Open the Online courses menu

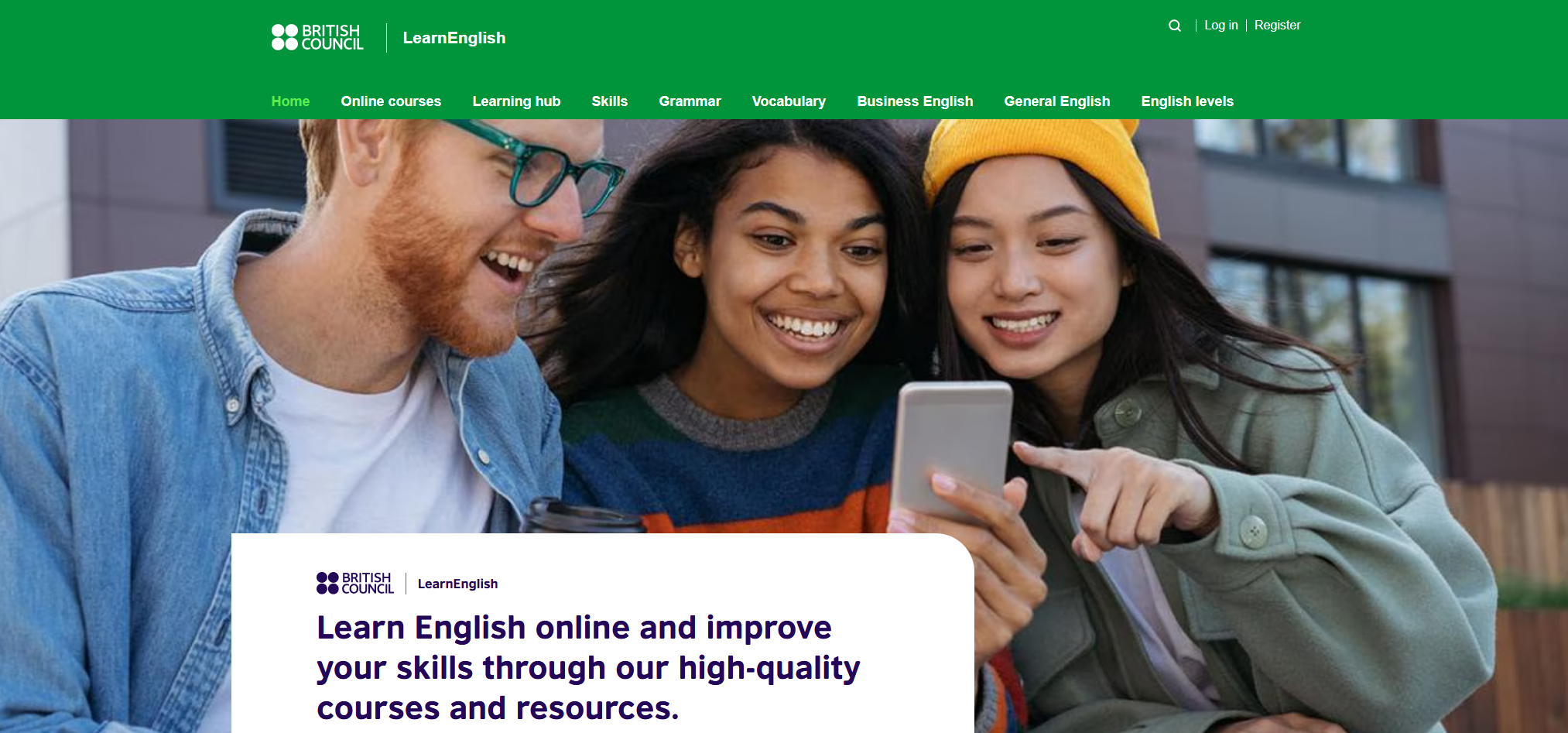click(x=391, y=101)
